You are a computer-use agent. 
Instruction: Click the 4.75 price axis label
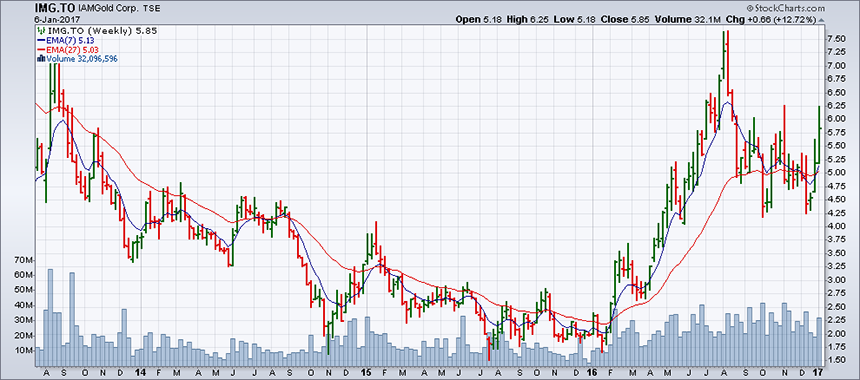pos(837,186)
